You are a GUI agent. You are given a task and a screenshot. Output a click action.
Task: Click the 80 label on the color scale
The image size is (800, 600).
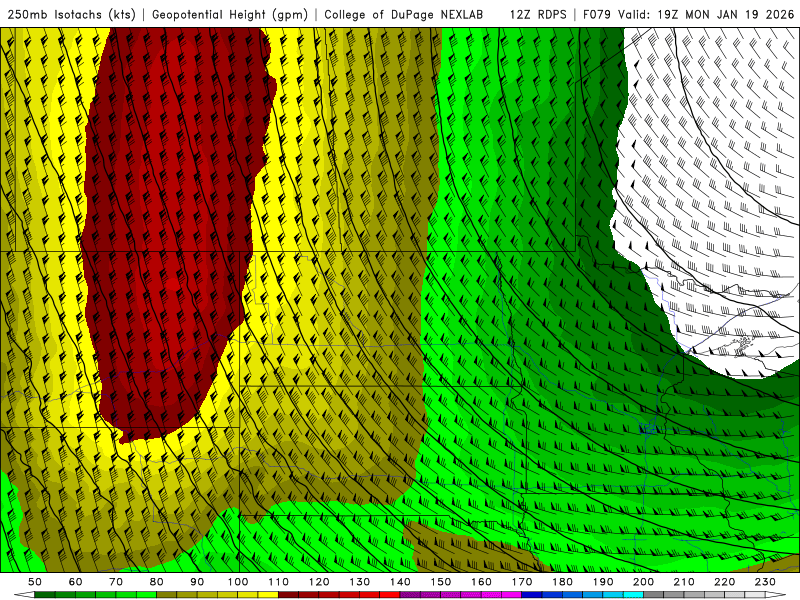point(157,582)
